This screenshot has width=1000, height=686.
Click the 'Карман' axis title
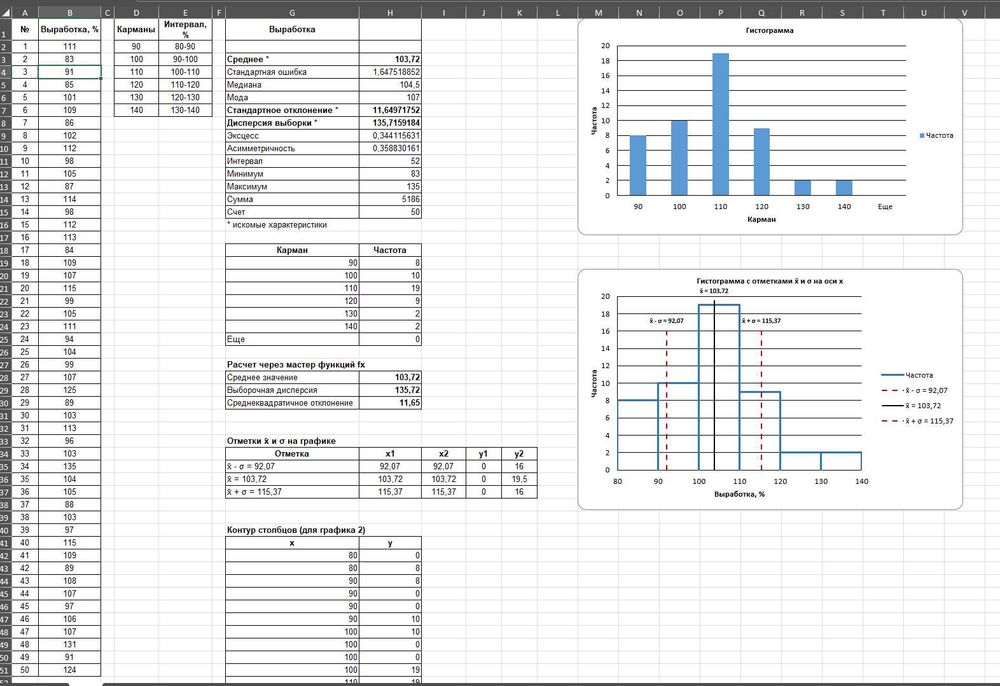click(x=761, y=219)
